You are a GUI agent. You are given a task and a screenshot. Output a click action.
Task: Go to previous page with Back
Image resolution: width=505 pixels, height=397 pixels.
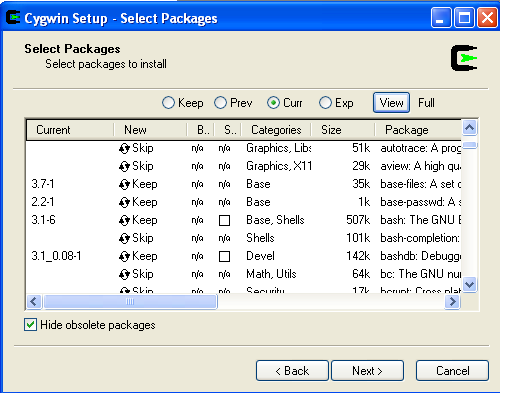[292, 370]
